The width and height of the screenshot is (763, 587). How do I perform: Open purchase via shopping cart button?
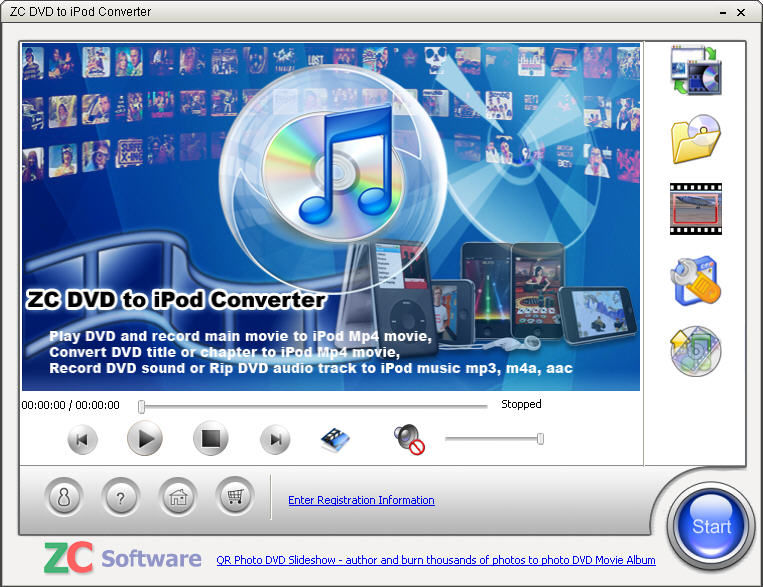pyautogui.click(x=235, y=496)
